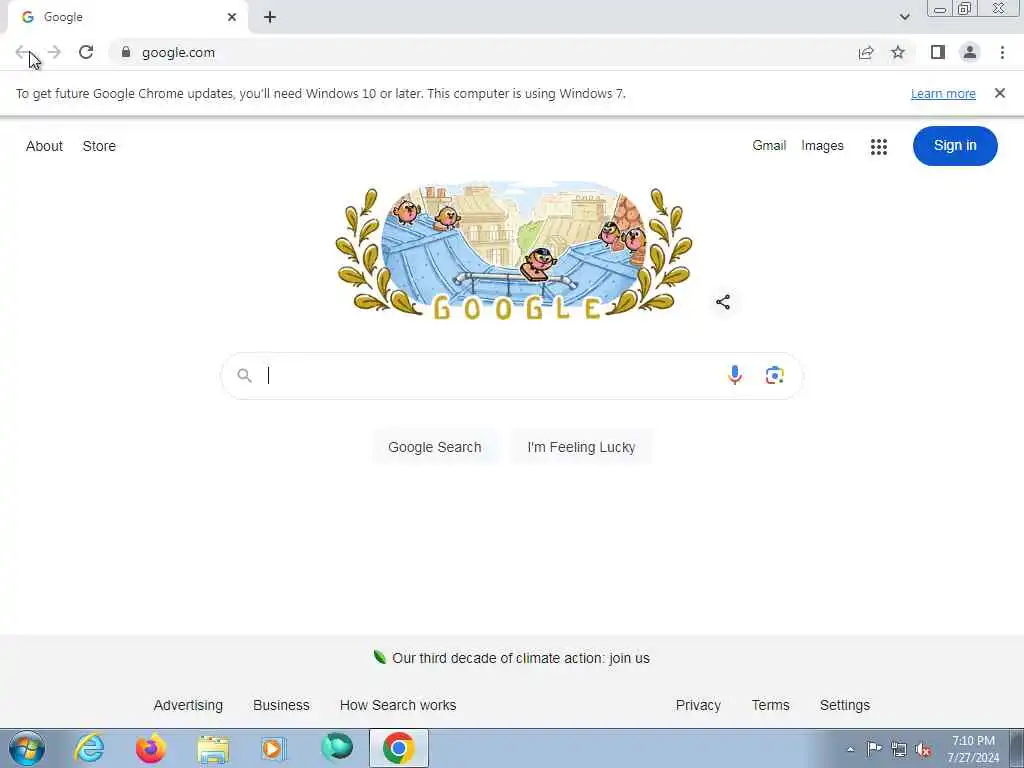Bookmark this tab with star icon
Image resolution: width=1024 pixels, height=768 pixels.
(899, 52)
